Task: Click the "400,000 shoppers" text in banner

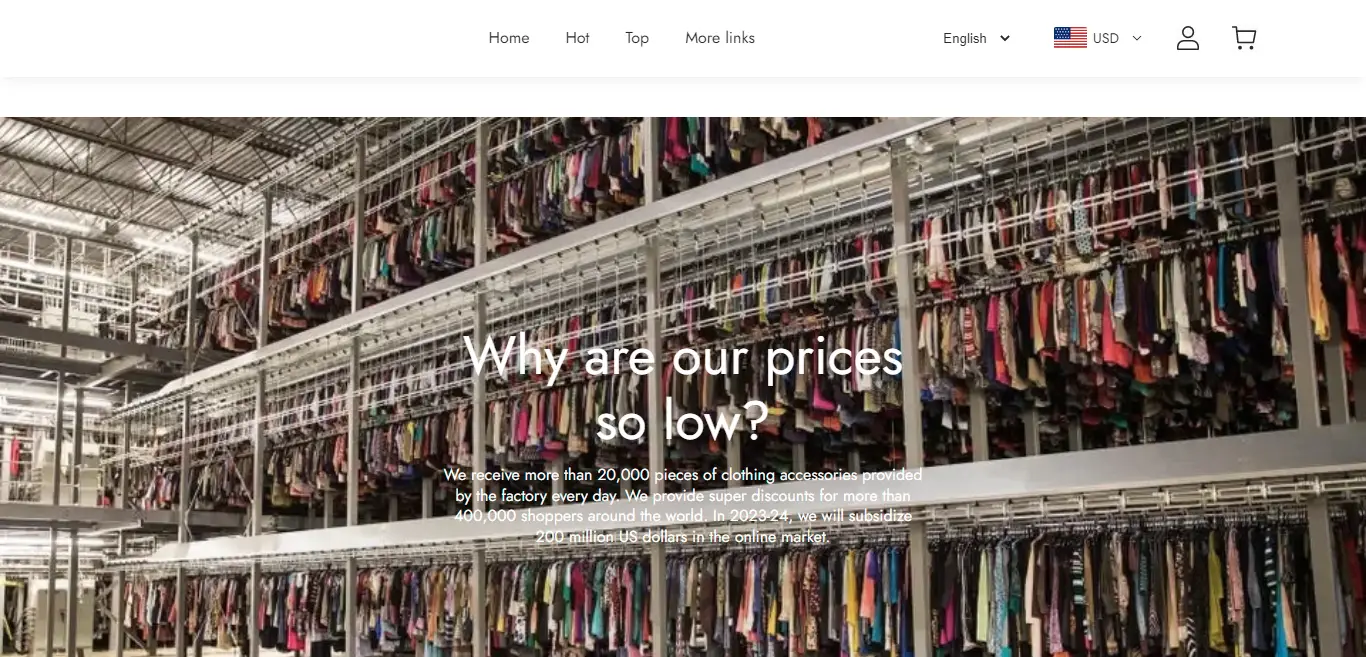Action: coord(516,516)
